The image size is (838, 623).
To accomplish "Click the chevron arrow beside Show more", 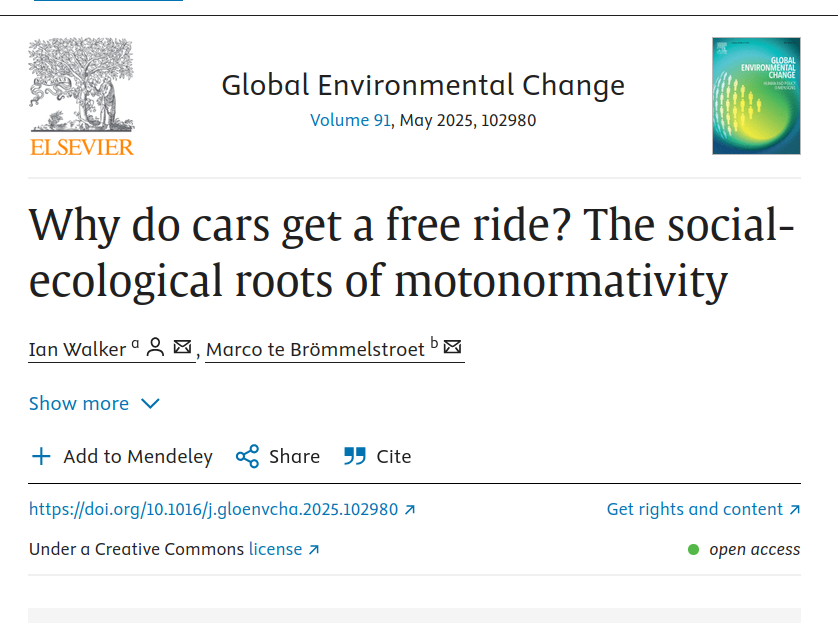I will click(x=150, y=404).
